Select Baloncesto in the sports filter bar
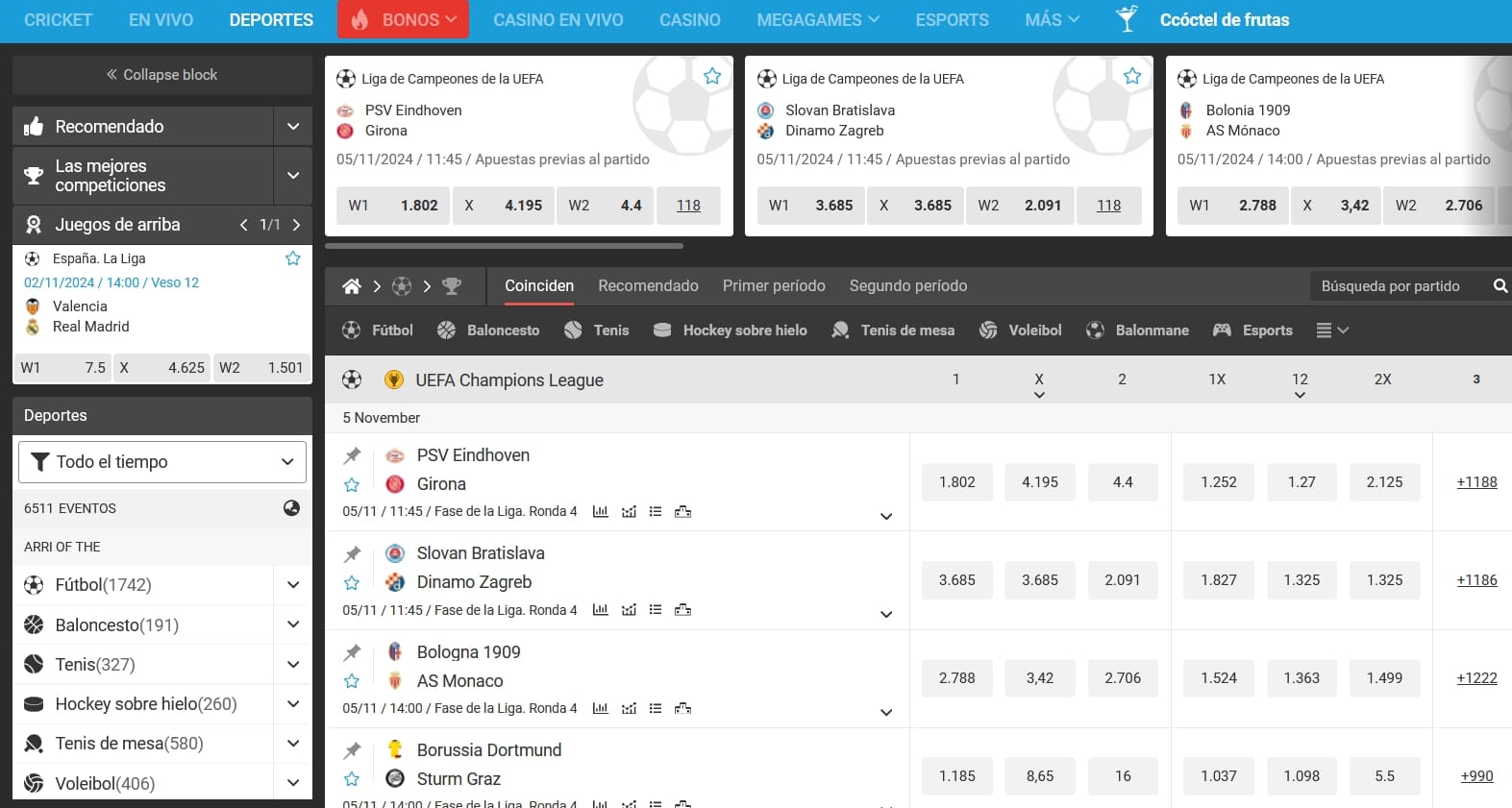1512x808 pixels. pyautogui.click(x=487, y=331)
